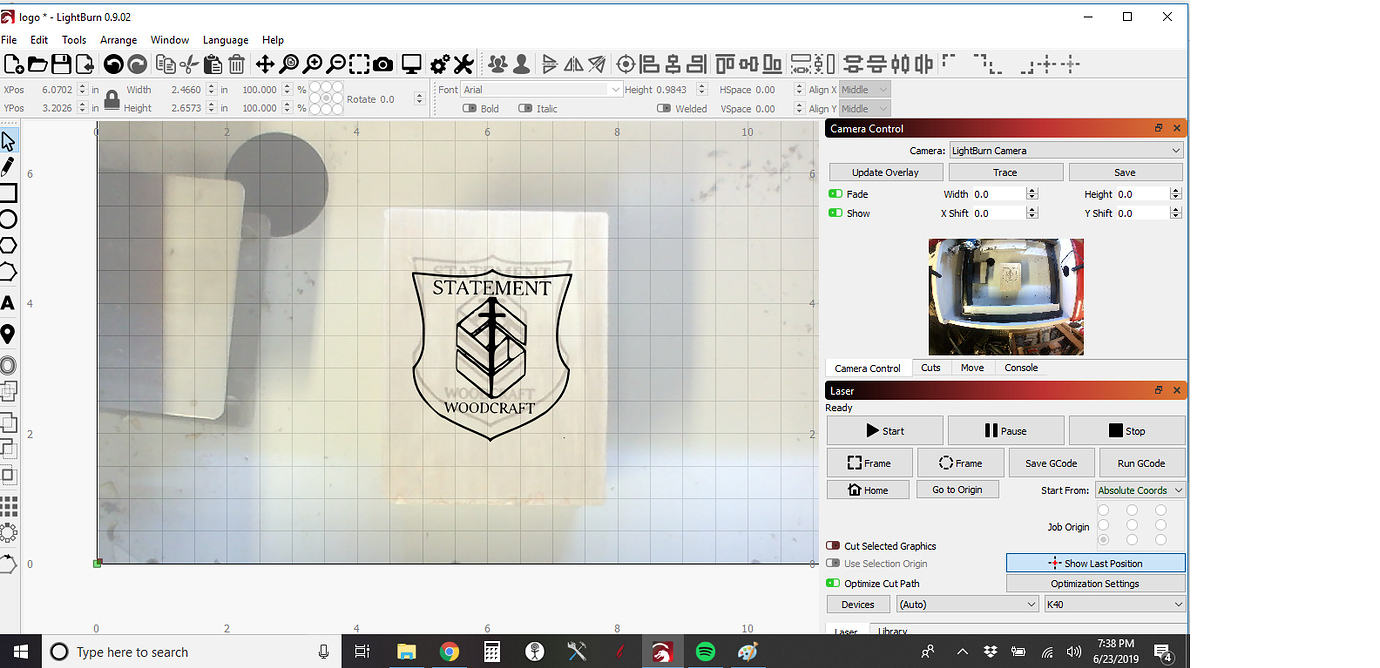Toggle the Use Selection Origin switch
Image resolution: width=1380 pixels, height=668 pixels.
833,564
